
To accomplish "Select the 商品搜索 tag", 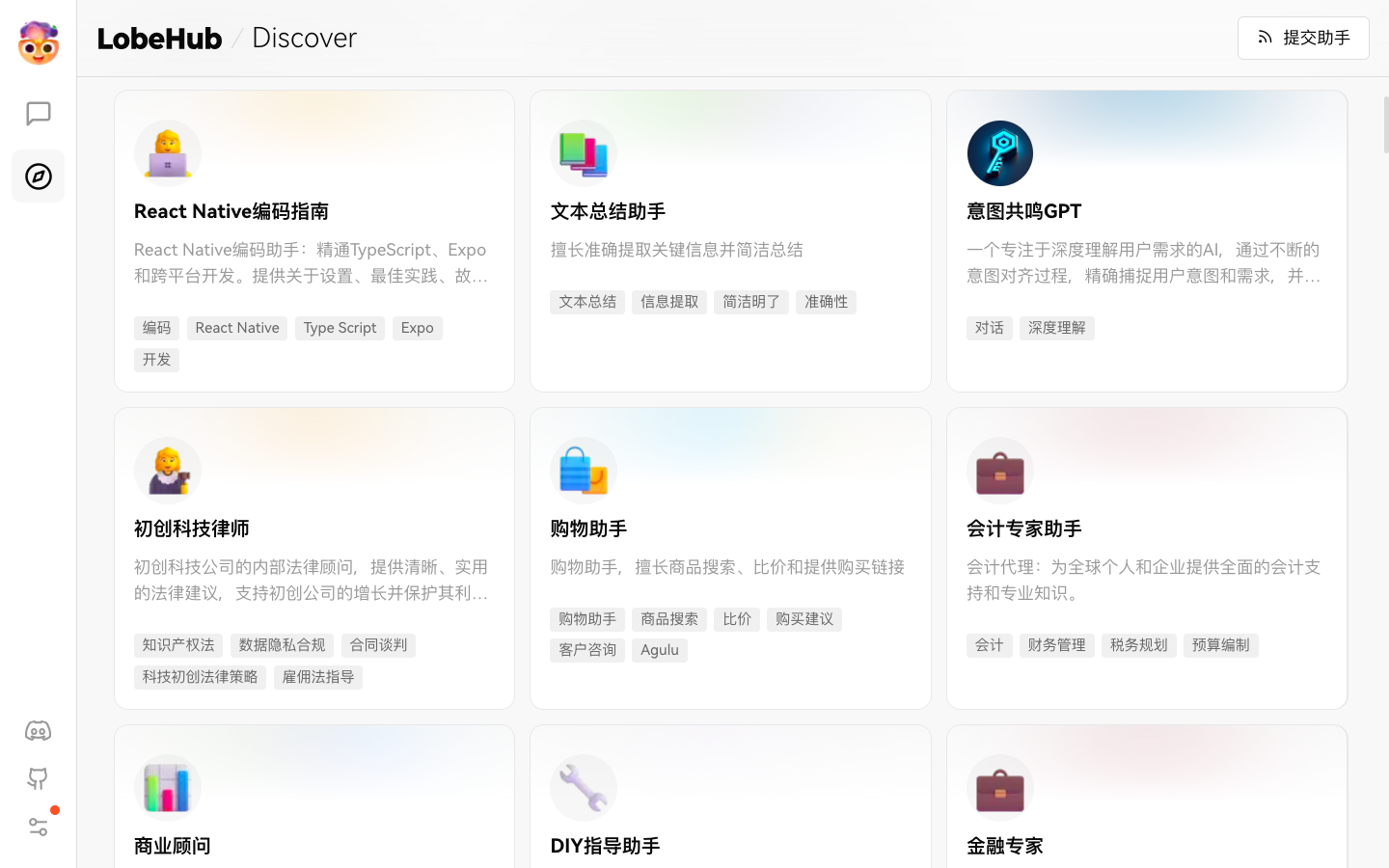I will (669, 619).
